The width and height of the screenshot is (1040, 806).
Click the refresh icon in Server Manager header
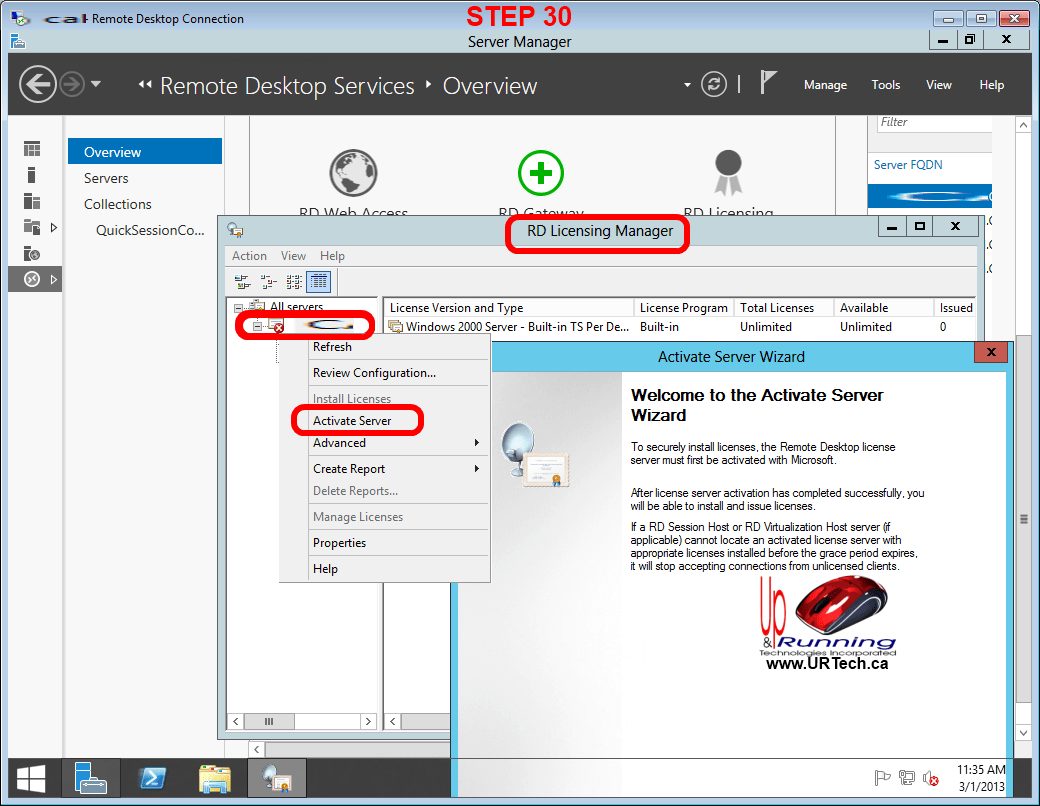click(x=713, y=85)
